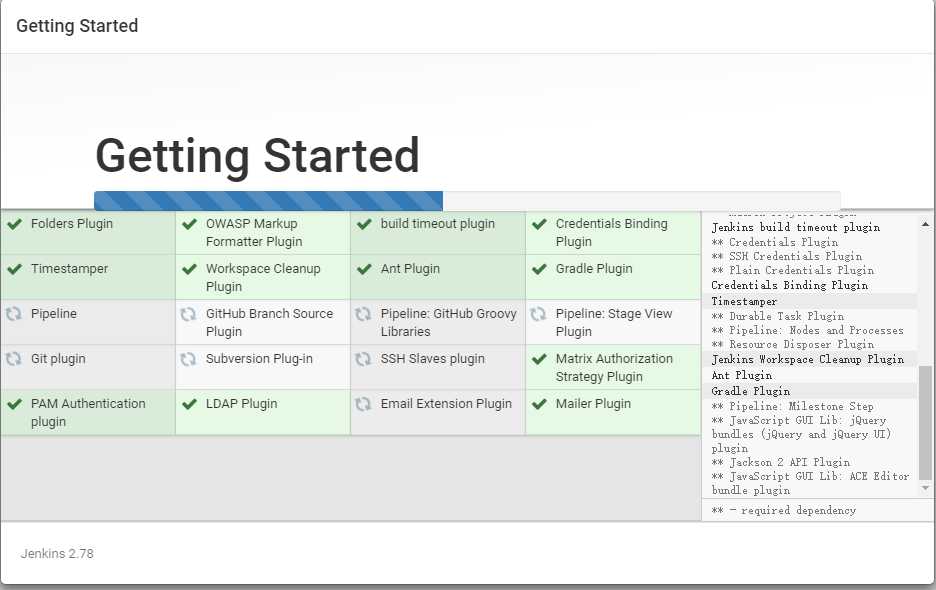Click the Matrix Authorization Strategy checkmark icon
The height and width of the screenshot is (590, 936).
tap(539, 359)
